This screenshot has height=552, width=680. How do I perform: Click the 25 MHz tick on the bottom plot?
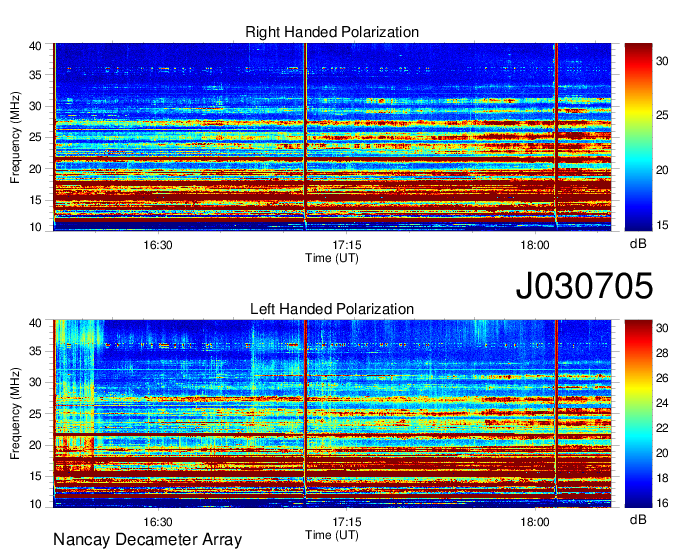click(x=35, y=414)
